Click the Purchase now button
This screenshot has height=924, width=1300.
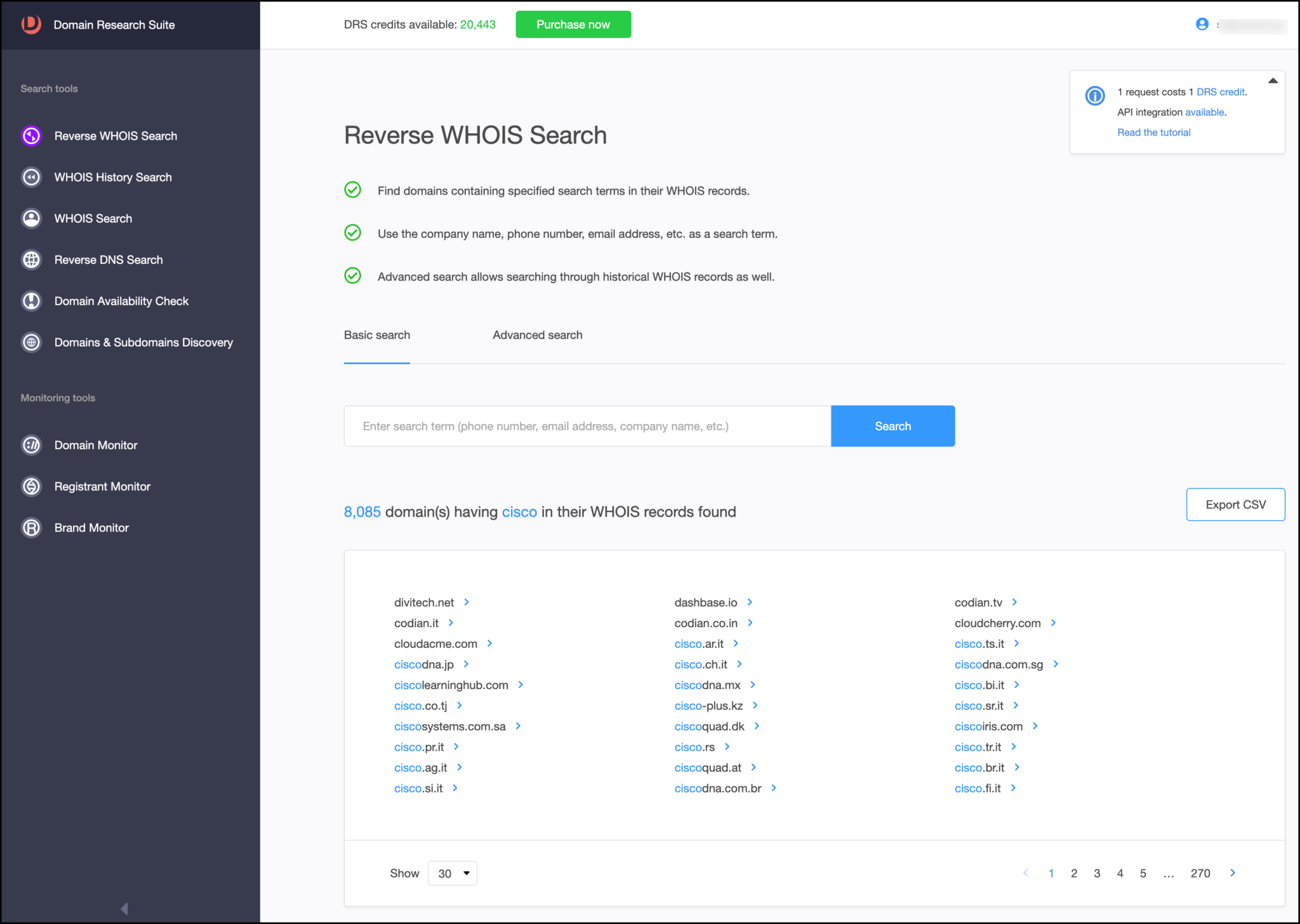[x=573, y=24]
